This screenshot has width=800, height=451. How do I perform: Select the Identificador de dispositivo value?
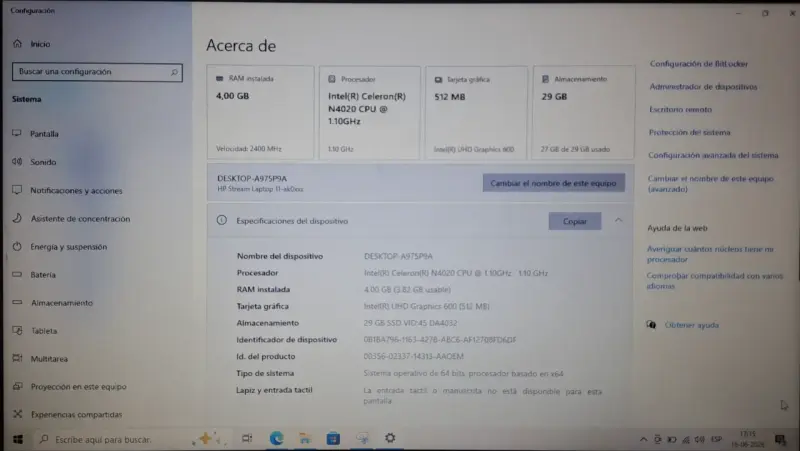tap(439, 340)
